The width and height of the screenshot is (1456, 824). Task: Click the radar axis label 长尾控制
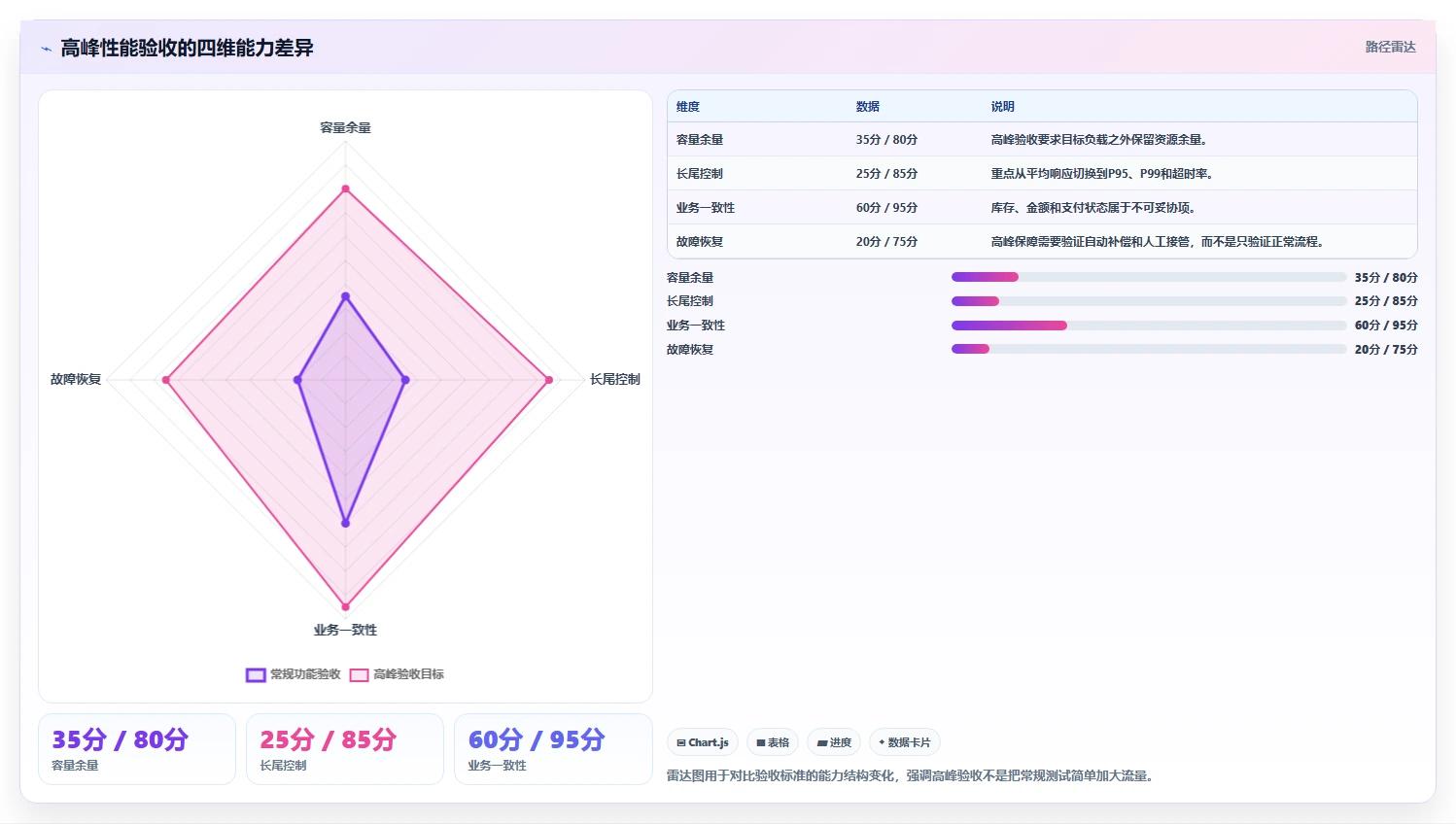click(x=615, y=380)
